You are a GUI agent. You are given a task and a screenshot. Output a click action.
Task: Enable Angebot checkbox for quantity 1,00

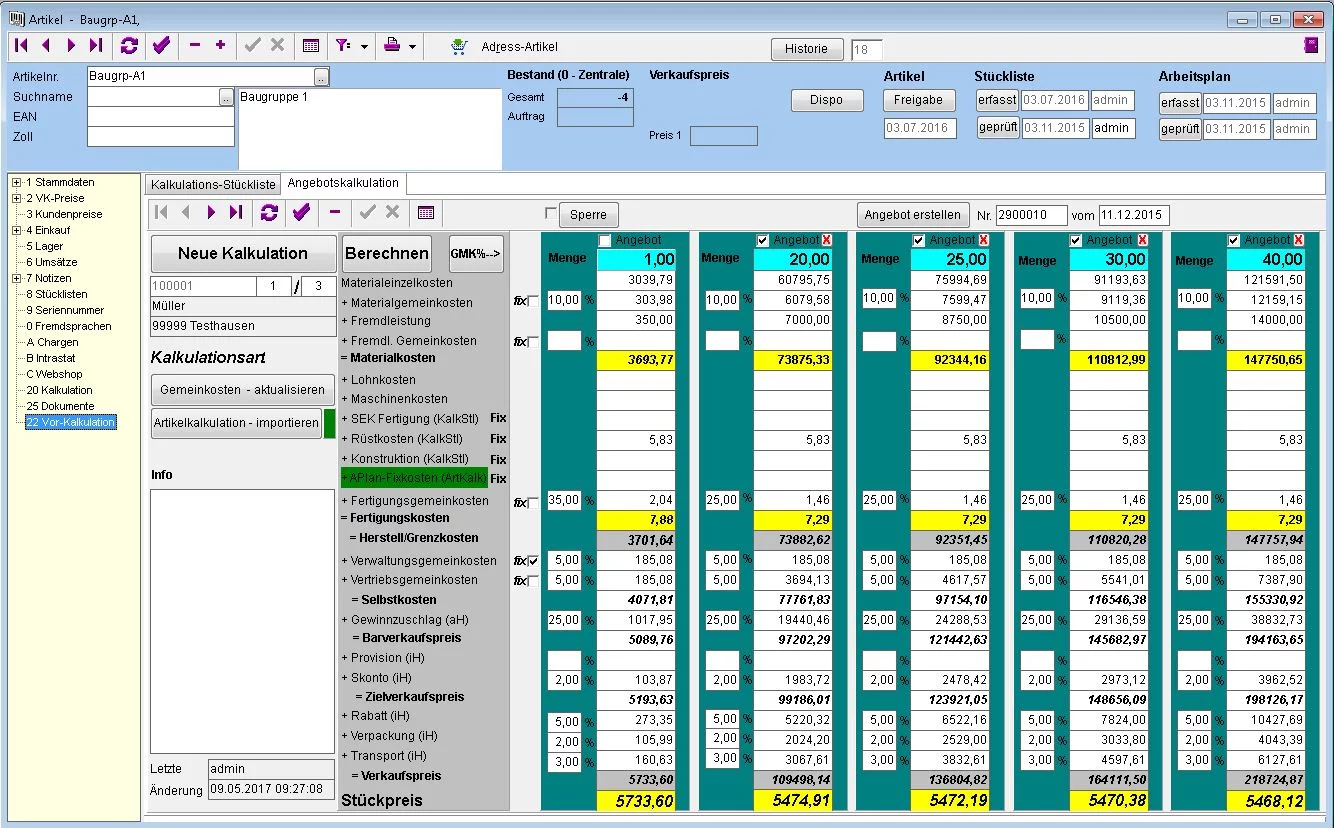click(604, 240)
